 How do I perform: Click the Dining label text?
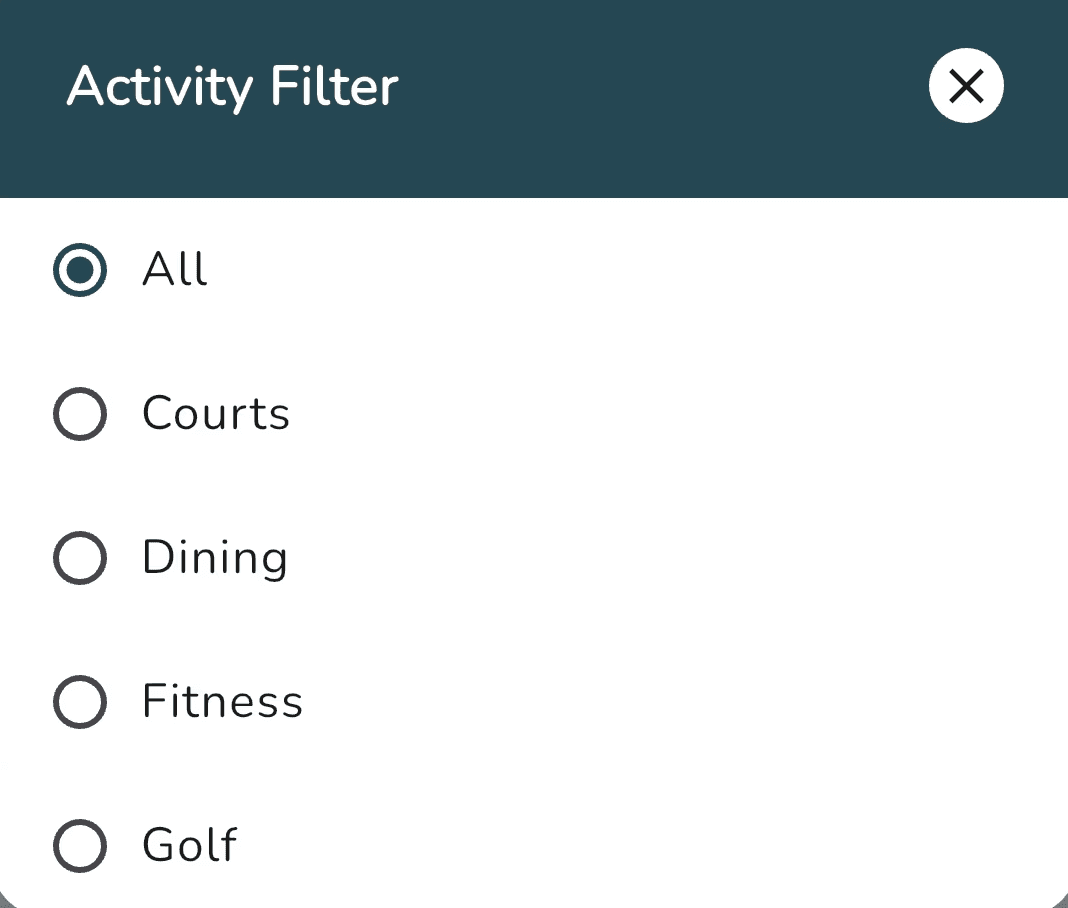(215, 557)
